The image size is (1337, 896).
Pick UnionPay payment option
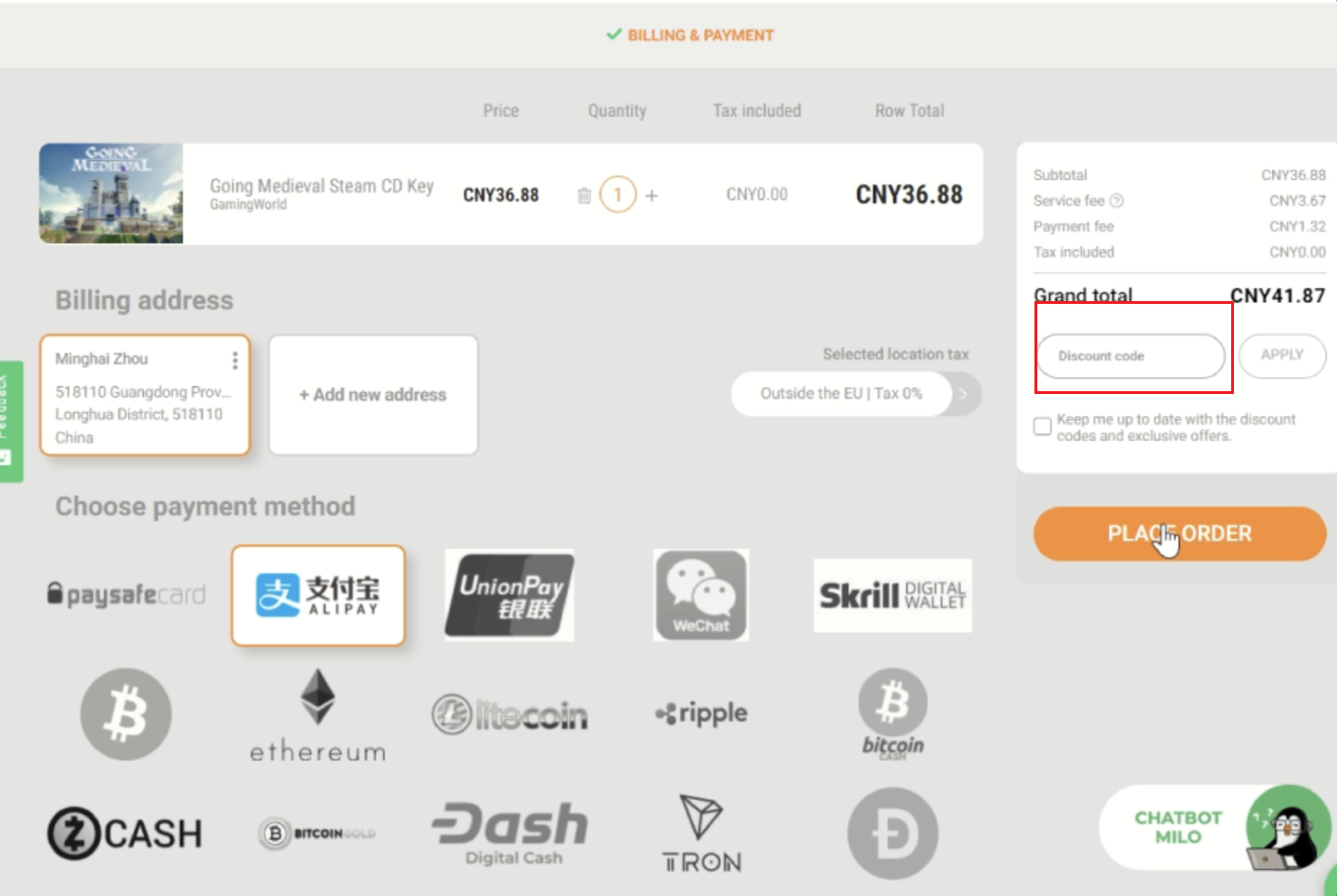pos(509,595)
